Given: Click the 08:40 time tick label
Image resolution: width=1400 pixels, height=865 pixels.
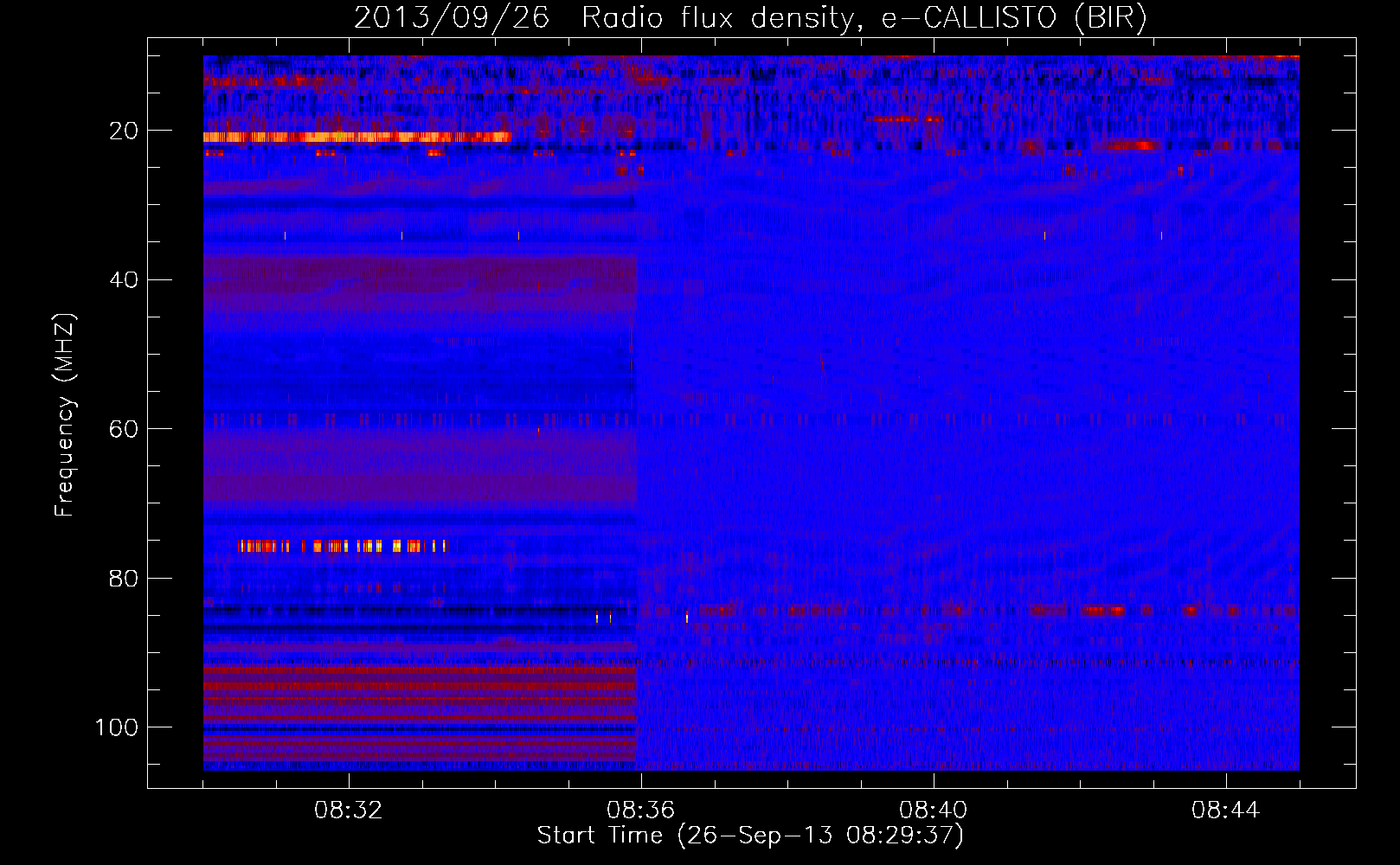Looking at the screenshot, I should [x=934, y=811].
